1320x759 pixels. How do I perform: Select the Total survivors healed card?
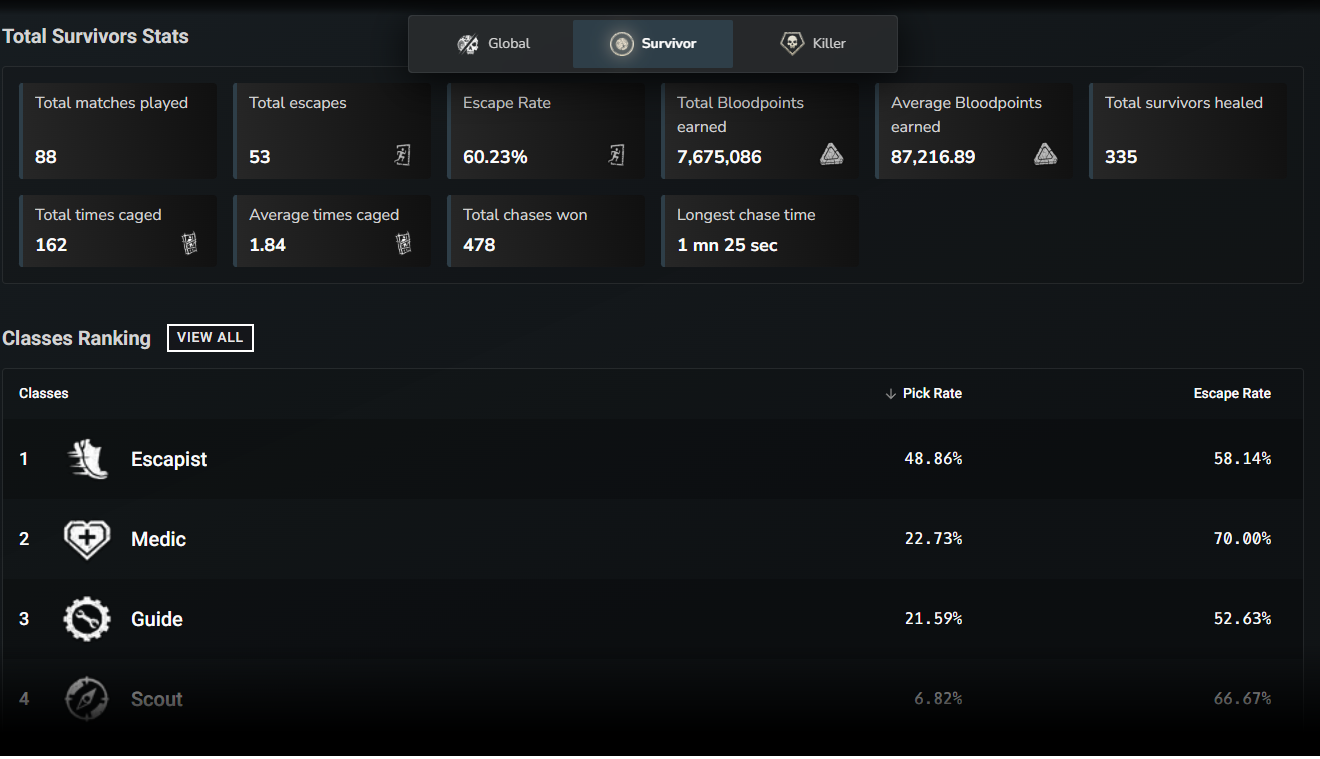click(1188, 131)
